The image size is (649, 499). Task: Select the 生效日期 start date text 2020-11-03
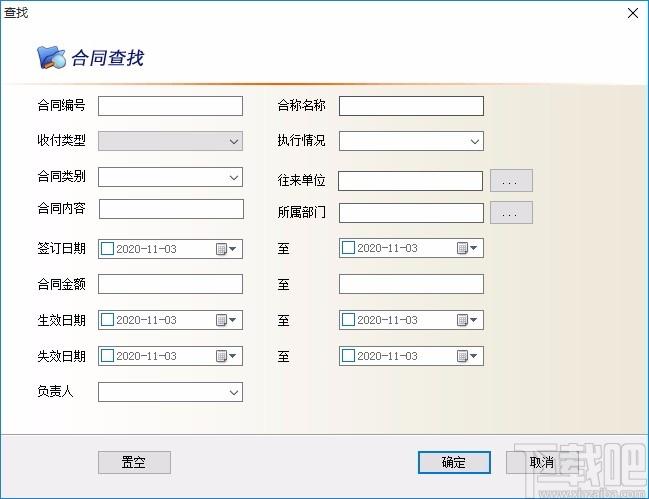coord(147,320)
